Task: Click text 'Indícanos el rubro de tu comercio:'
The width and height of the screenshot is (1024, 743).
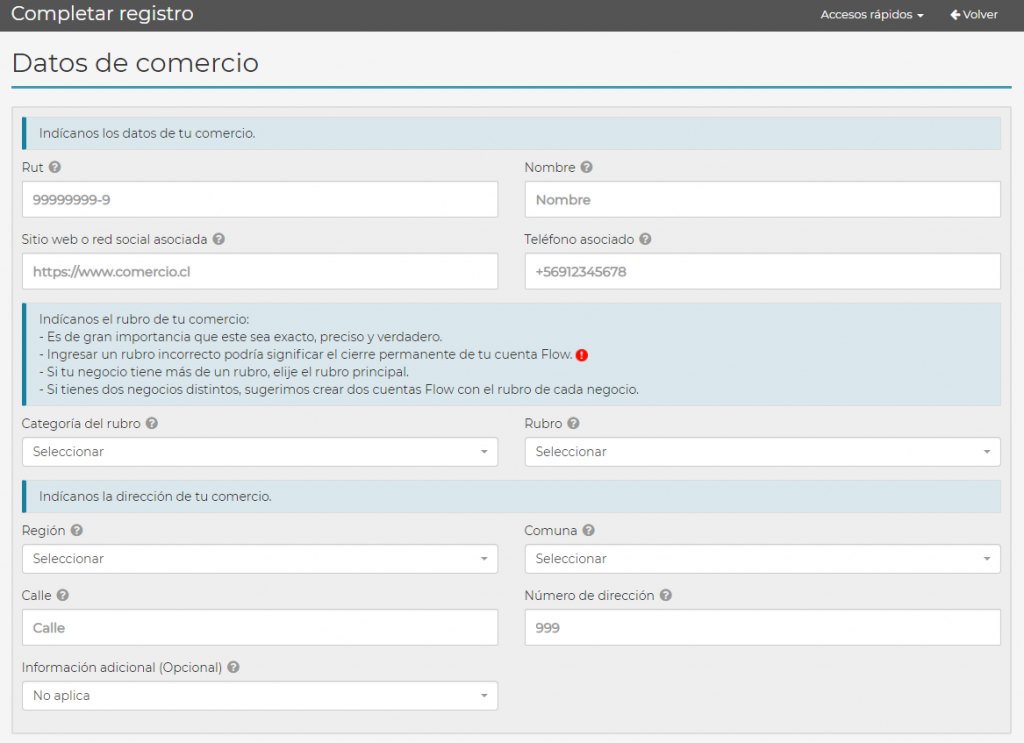Action: pos(144,319)
